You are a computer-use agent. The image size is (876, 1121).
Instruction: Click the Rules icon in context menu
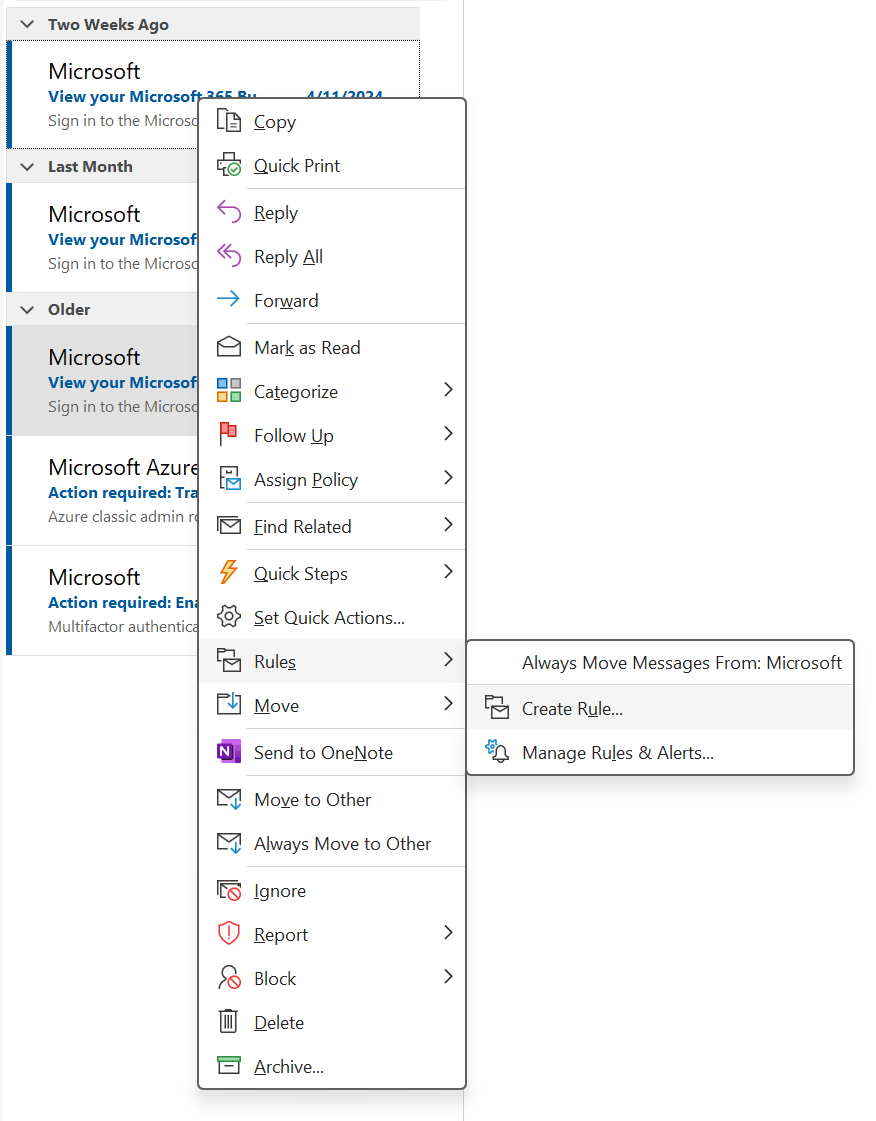tap(229, 660)
